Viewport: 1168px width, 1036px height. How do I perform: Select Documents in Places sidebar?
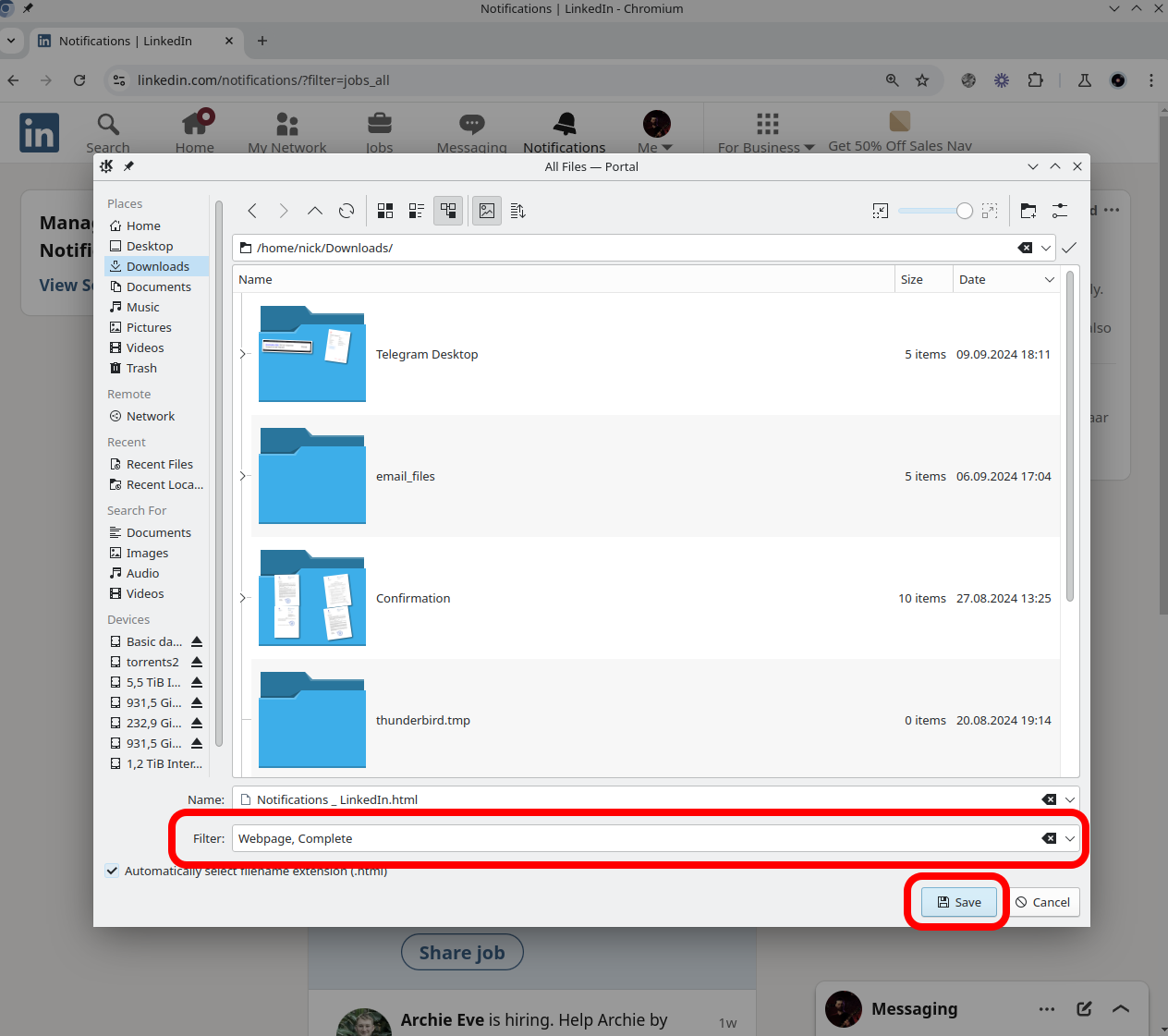(158, 286)
